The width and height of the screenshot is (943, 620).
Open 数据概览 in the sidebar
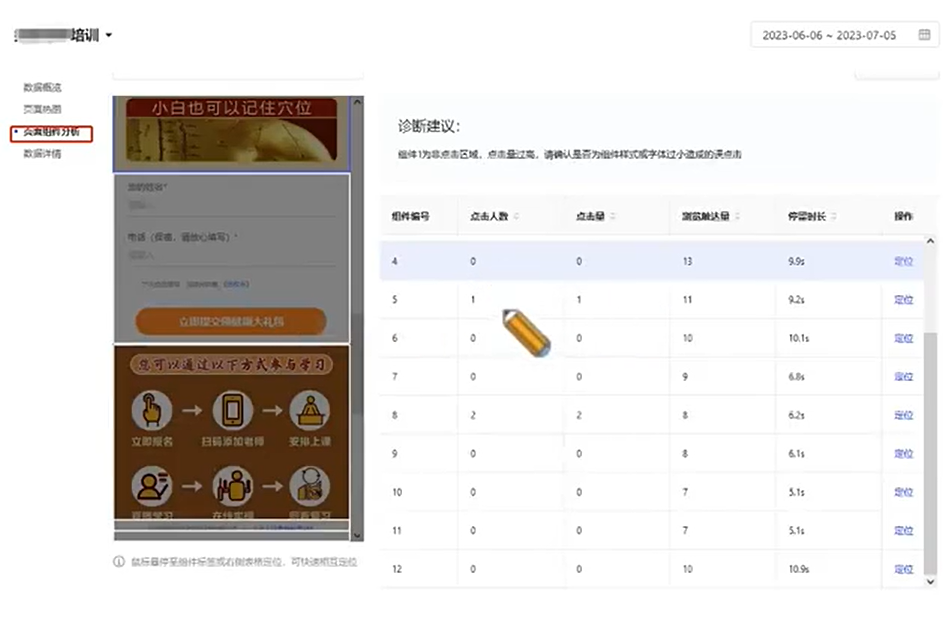click(x=42, y=87)
